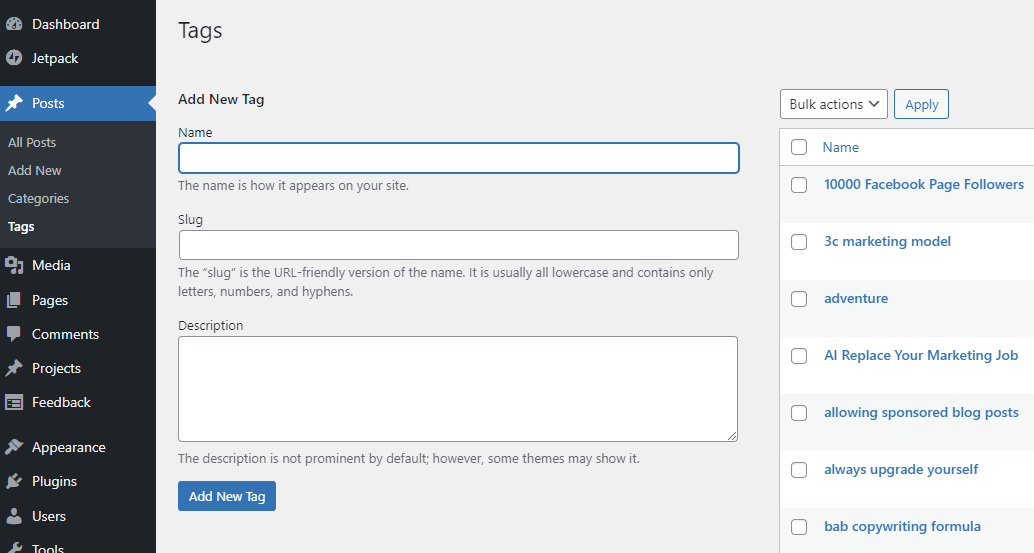Open the Categories submenu
This screenshot has height=553, width=1034.
[38, 198]
